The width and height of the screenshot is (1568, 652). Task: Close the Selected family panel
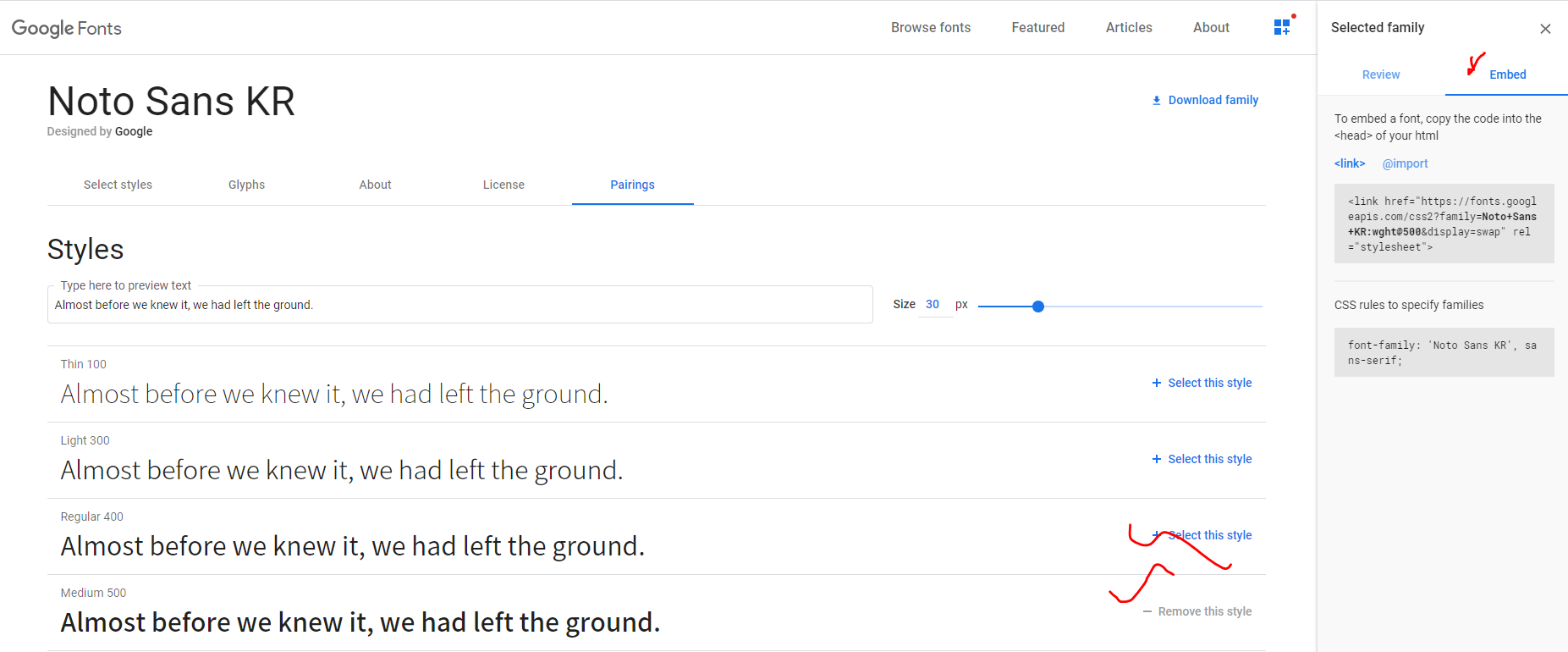(1545, 29)
